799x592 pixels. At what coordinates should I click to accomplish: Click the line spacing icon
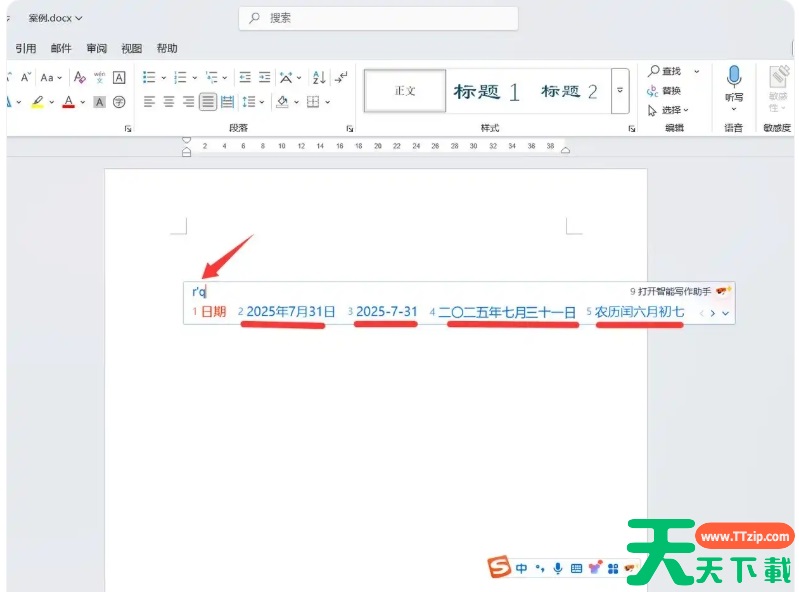tap(249, 102)
